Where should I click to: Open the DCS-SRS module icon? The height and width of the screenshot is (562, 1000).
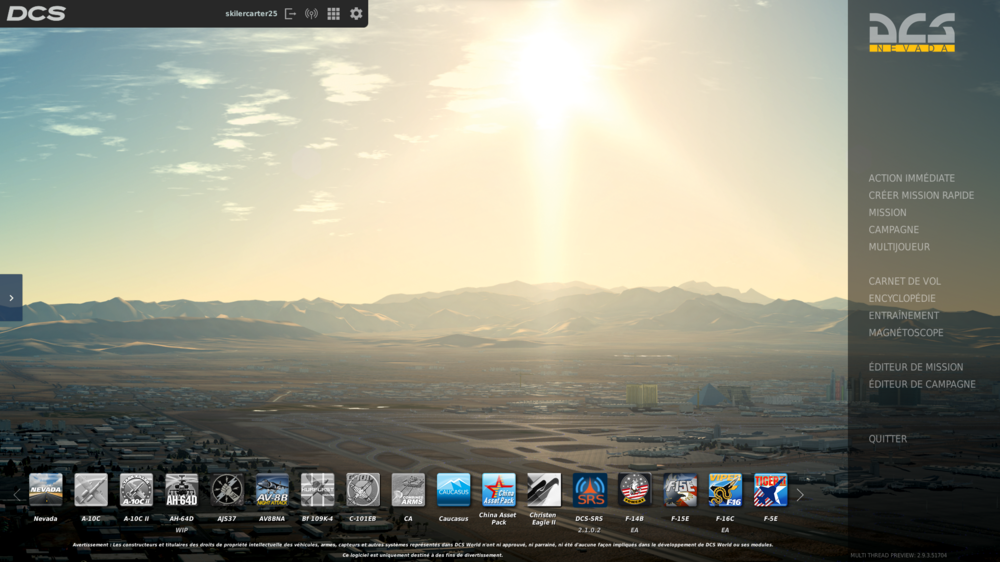point(589,490)
